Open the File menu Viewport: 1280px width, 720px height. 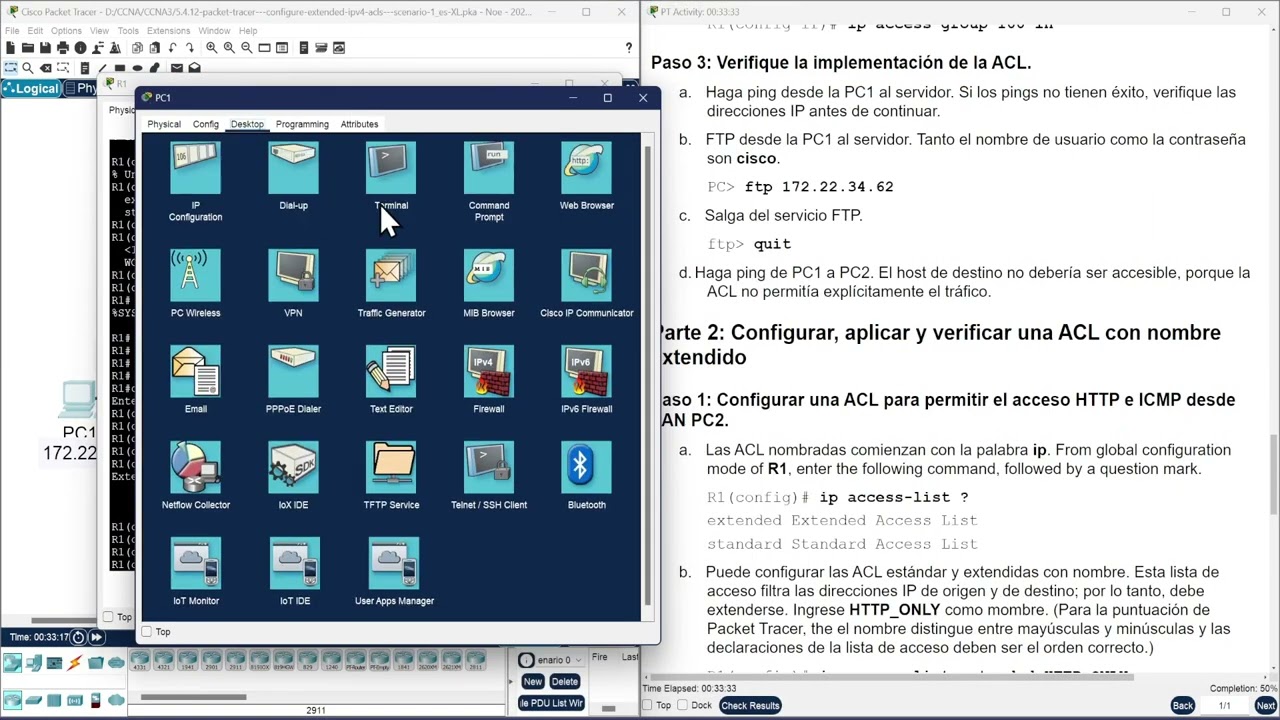point(12,31)
